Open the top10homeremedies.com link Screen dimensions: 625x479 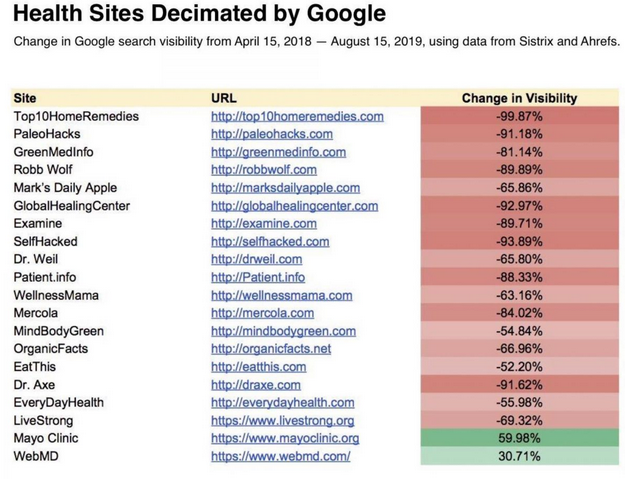point(297,116)
